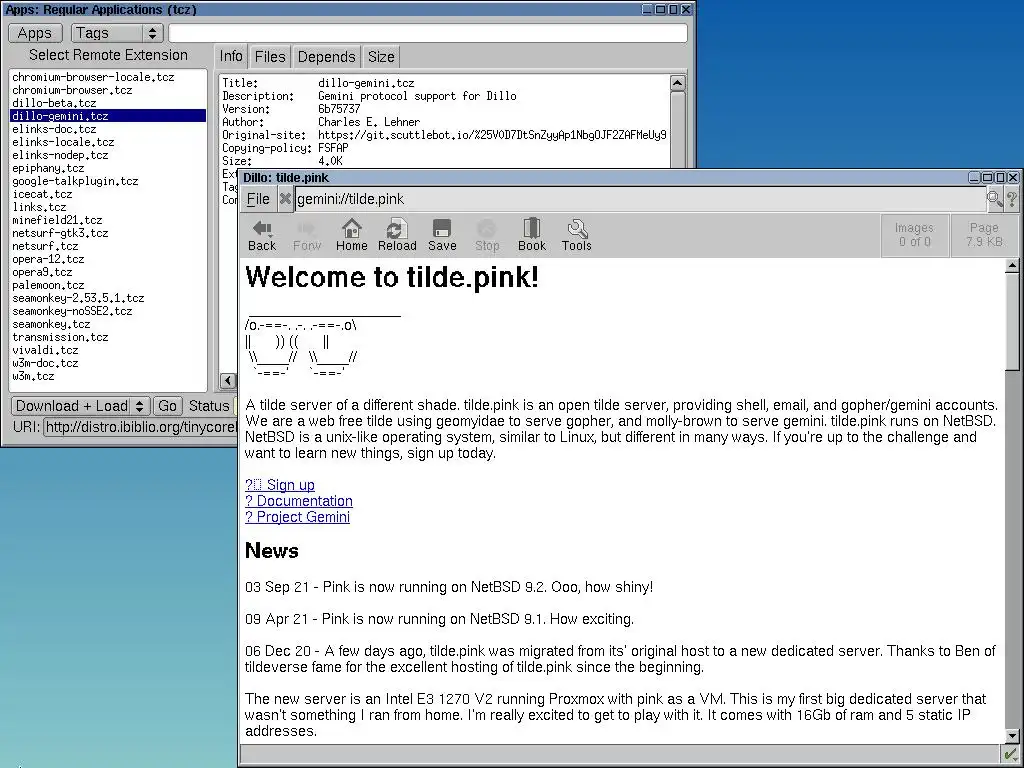Image resolution: width=1024 pixels, height=768 pixels.
Task: Open the Tags dropdown in Apps window
Action: pyautogui.click(x=116, y=33)
